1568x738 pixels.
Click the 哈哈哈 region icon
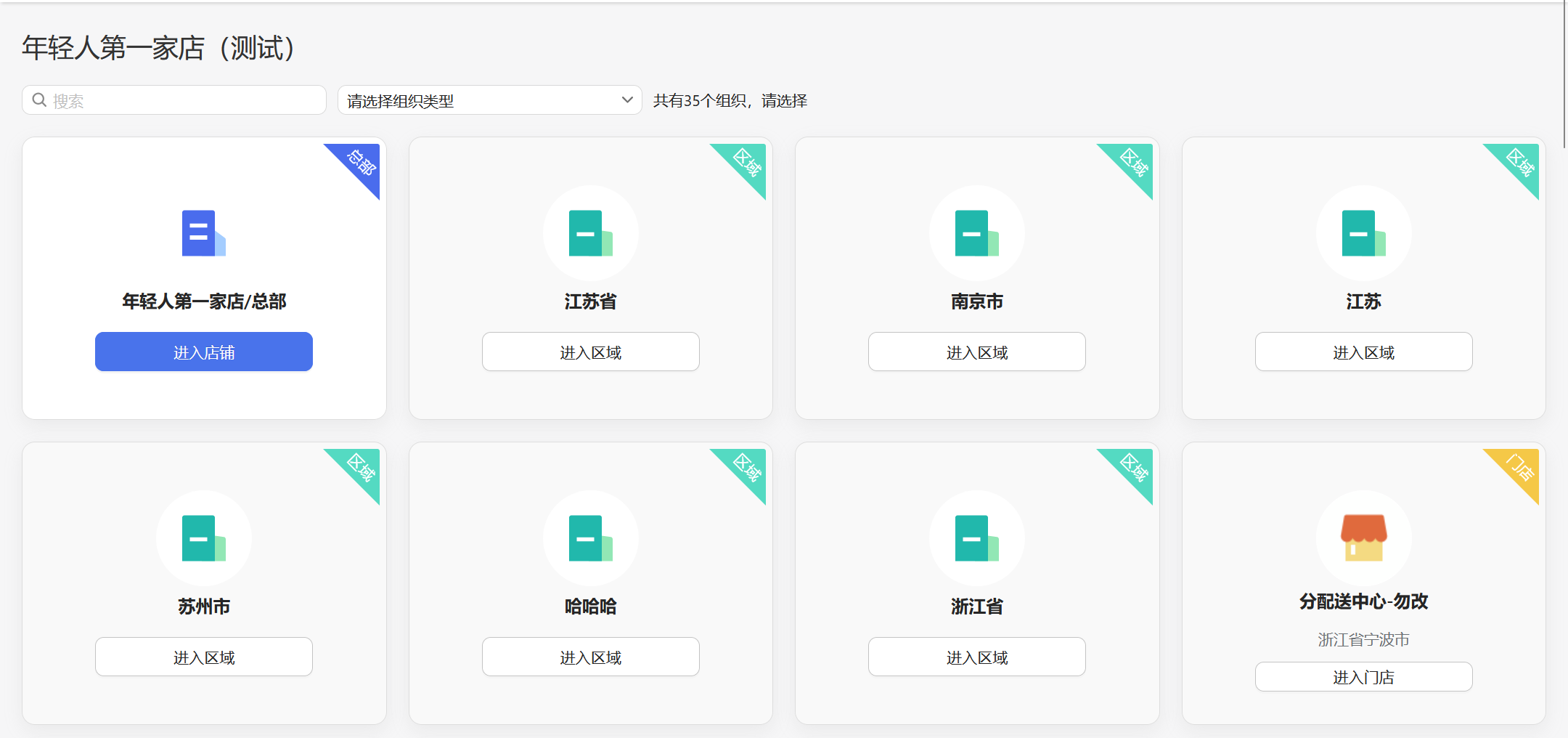click(591, 538)
